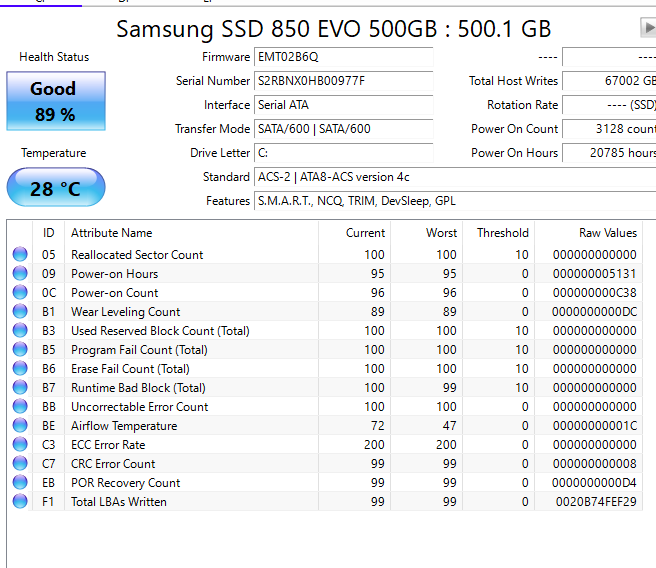Click the status orb for Erase Fail Count
The height and width of the screenshot is (568, 656).
tap(20, 368)
